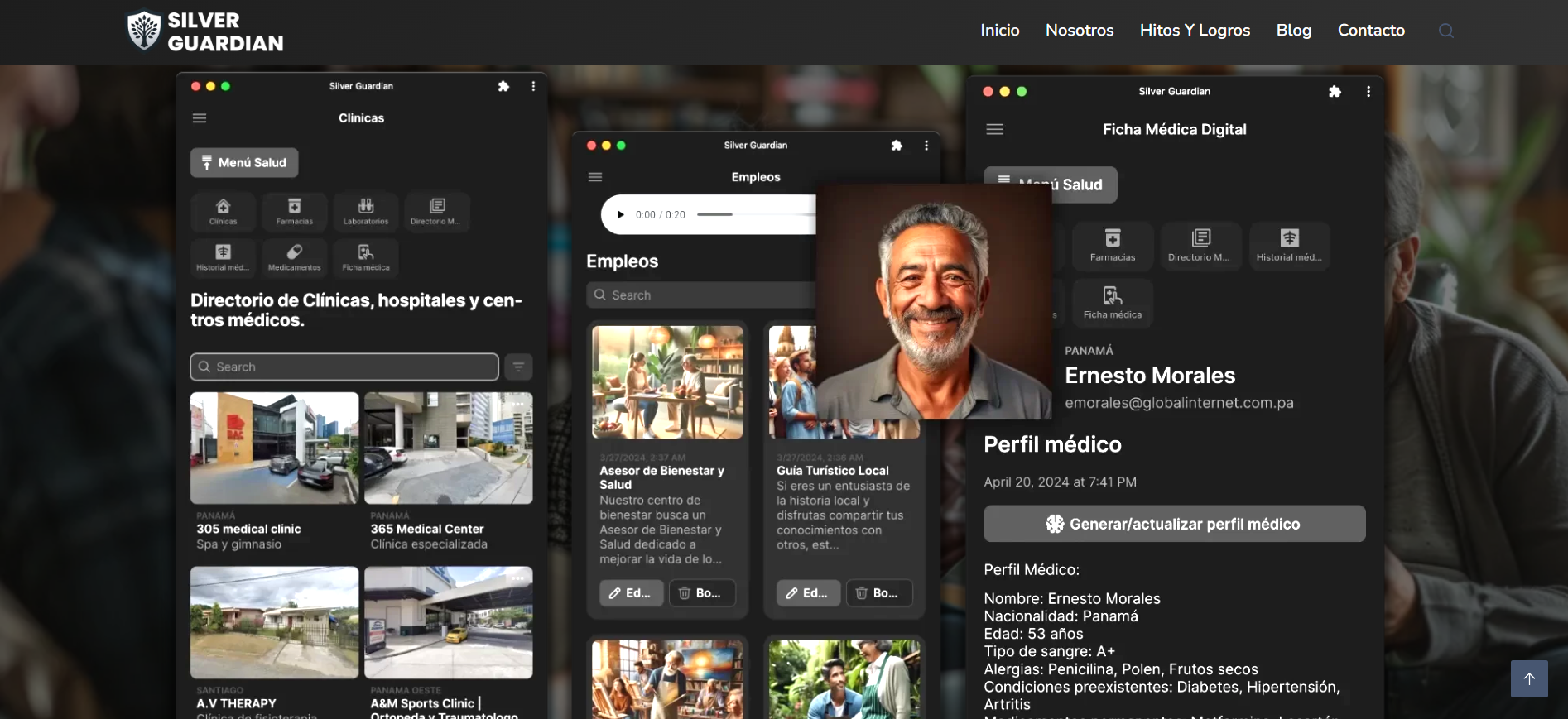This screenshot has width=1568, height=719.
Task: Click the email emorales@globalinternet.com.pa
Action: tap(1179, 403)
